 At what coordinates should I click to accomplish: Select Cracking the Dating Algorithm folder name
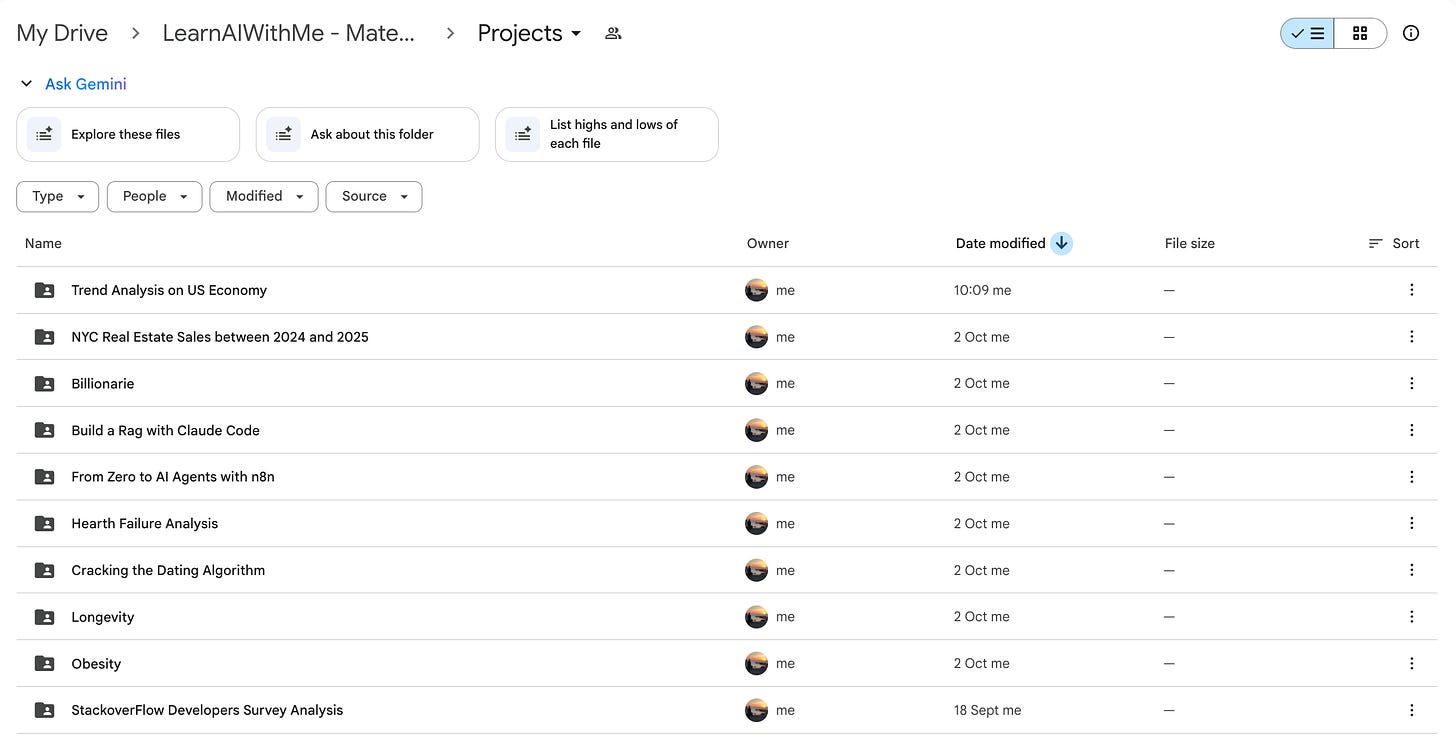coord(168,570)
